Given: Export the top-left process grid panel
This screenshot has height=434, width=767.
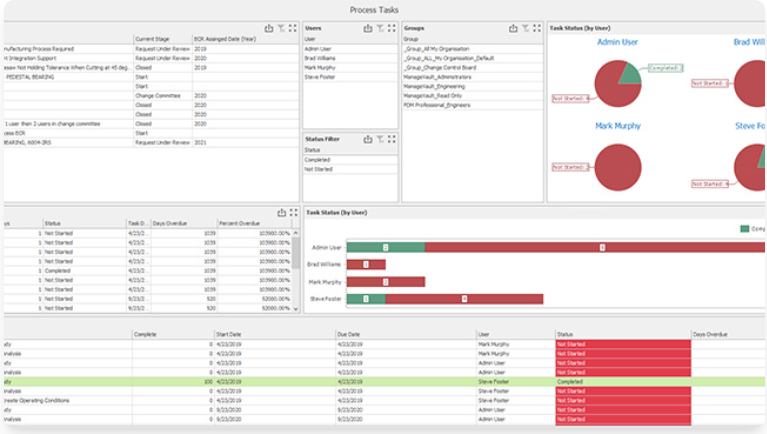Looking at the screenshot, I should 269,28.
